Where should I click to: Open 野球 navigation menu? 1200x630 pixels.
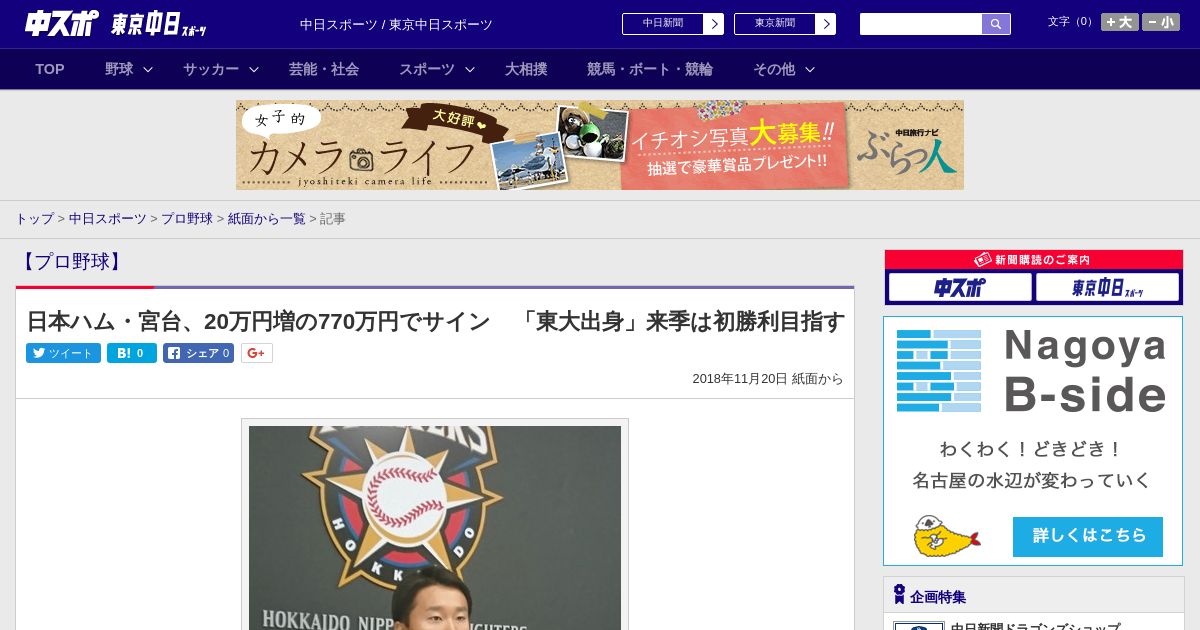[119, 69]
